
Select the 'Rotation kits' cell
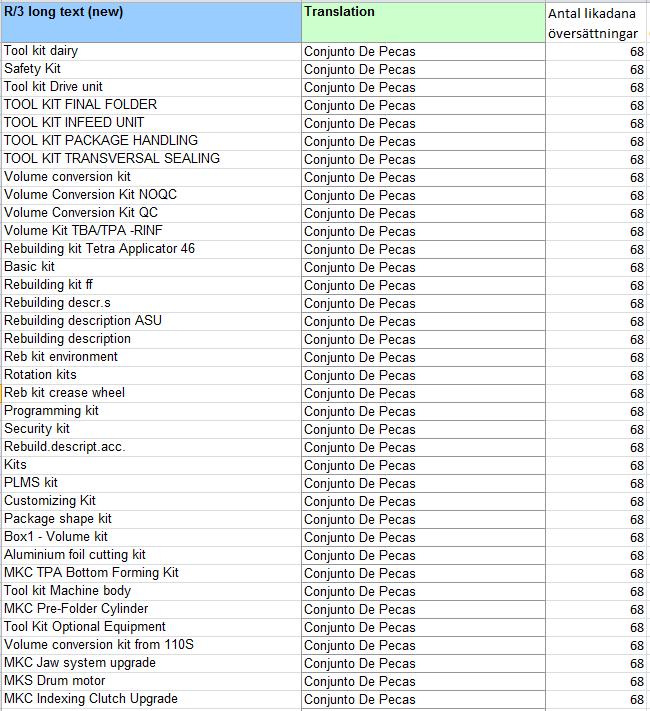point(151,375)
